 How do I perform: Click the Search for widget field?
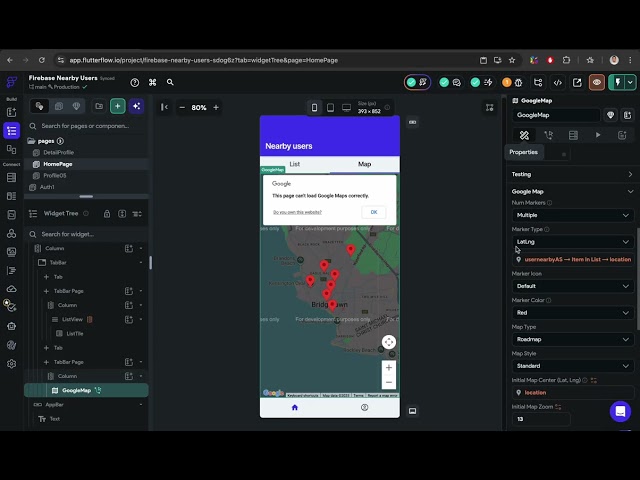tap(86, 234)
